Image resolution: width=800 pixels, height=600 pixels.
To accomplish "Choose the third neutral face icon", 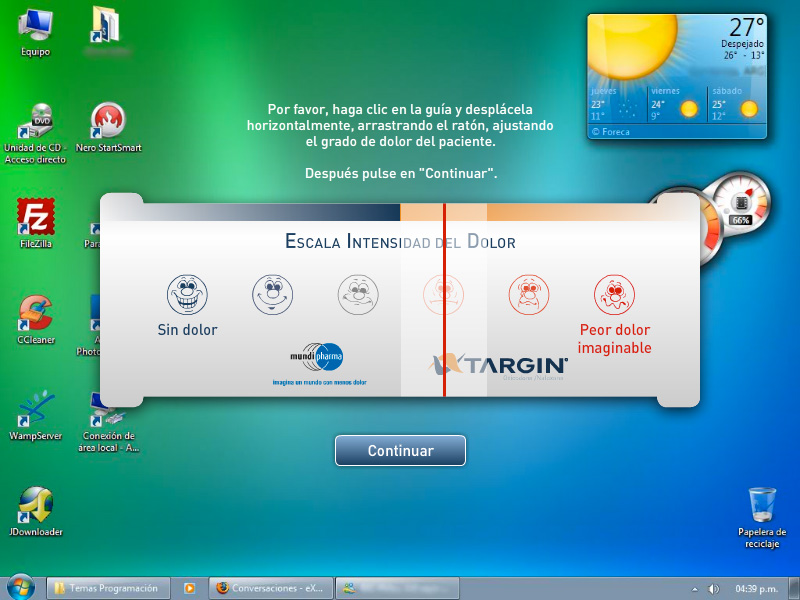I will pos(357,294).
